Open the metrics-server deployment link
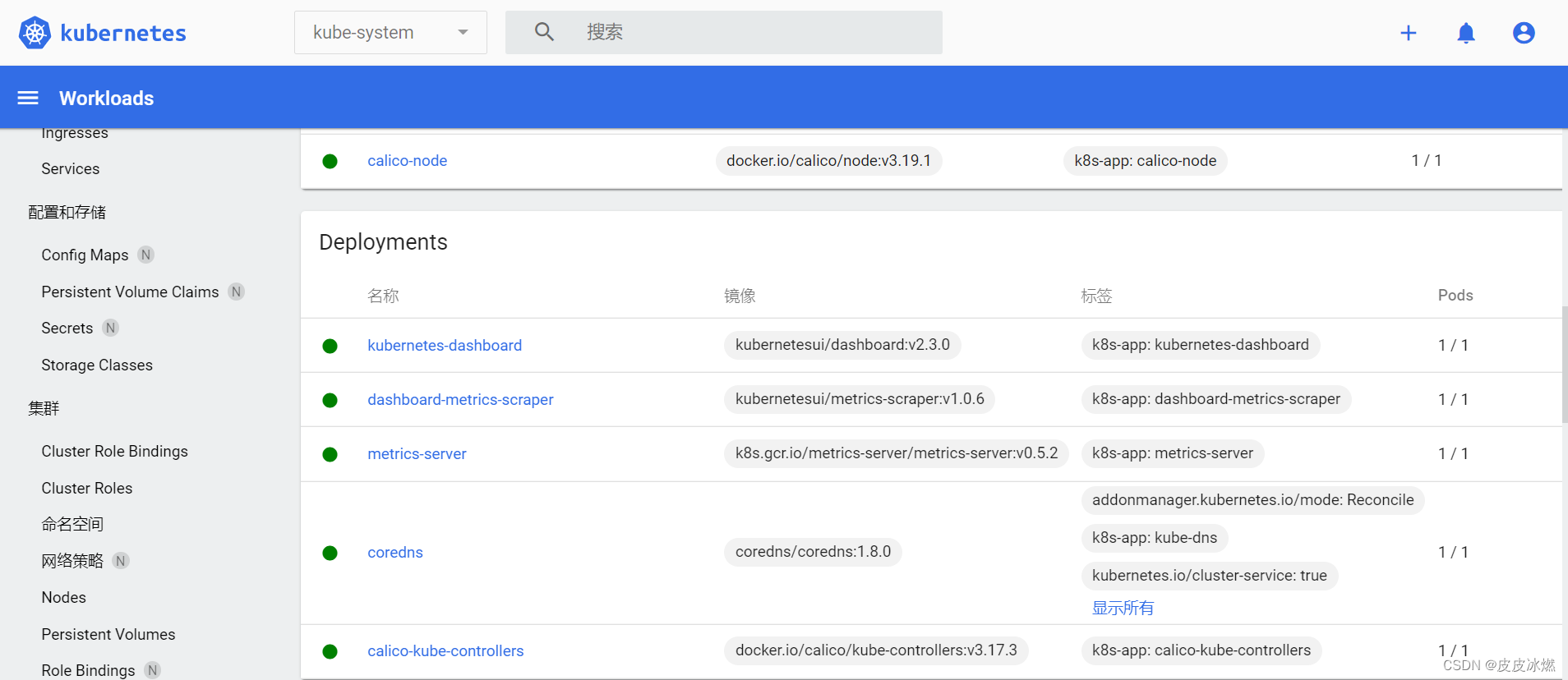 417,453
